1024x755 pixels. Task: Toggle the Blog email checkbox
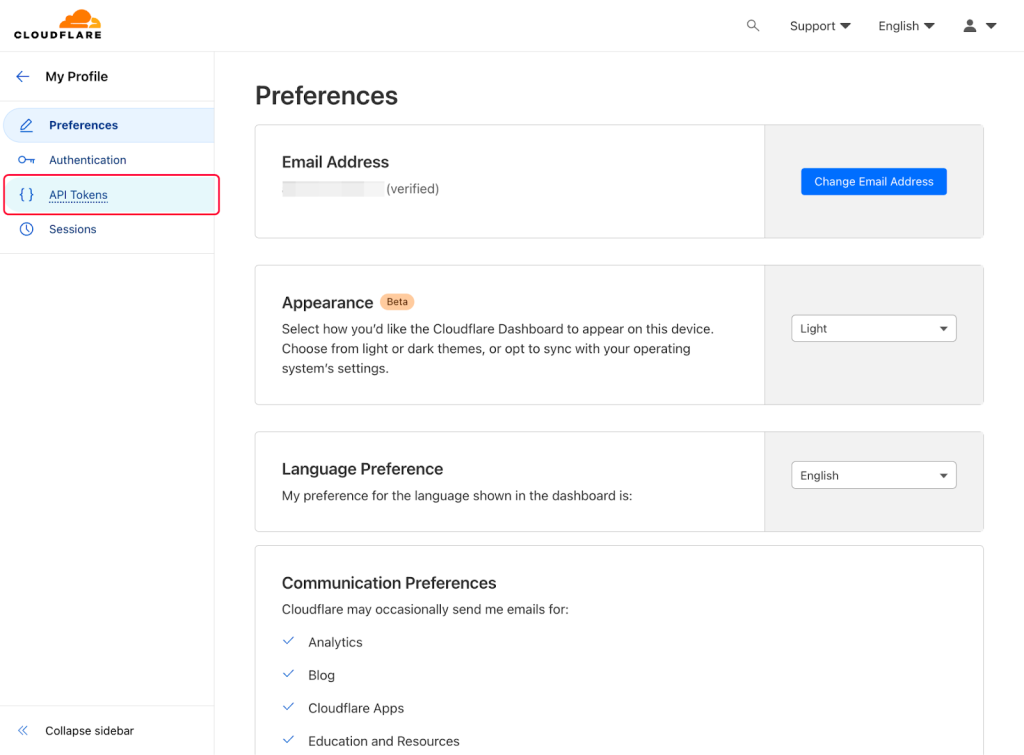coord(289,675)
